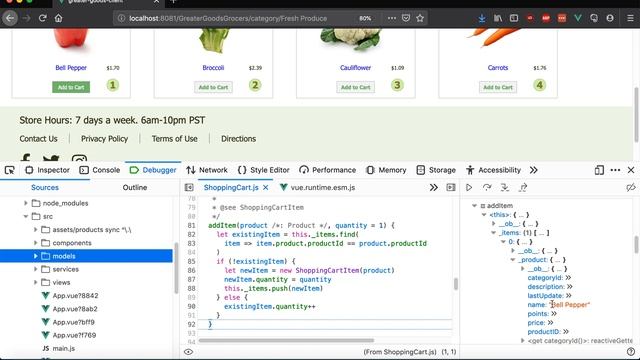Click the code editor horizontal scrollbar
Image resolution: width=640 pixels, height=360 pixels.
(286, 340)
